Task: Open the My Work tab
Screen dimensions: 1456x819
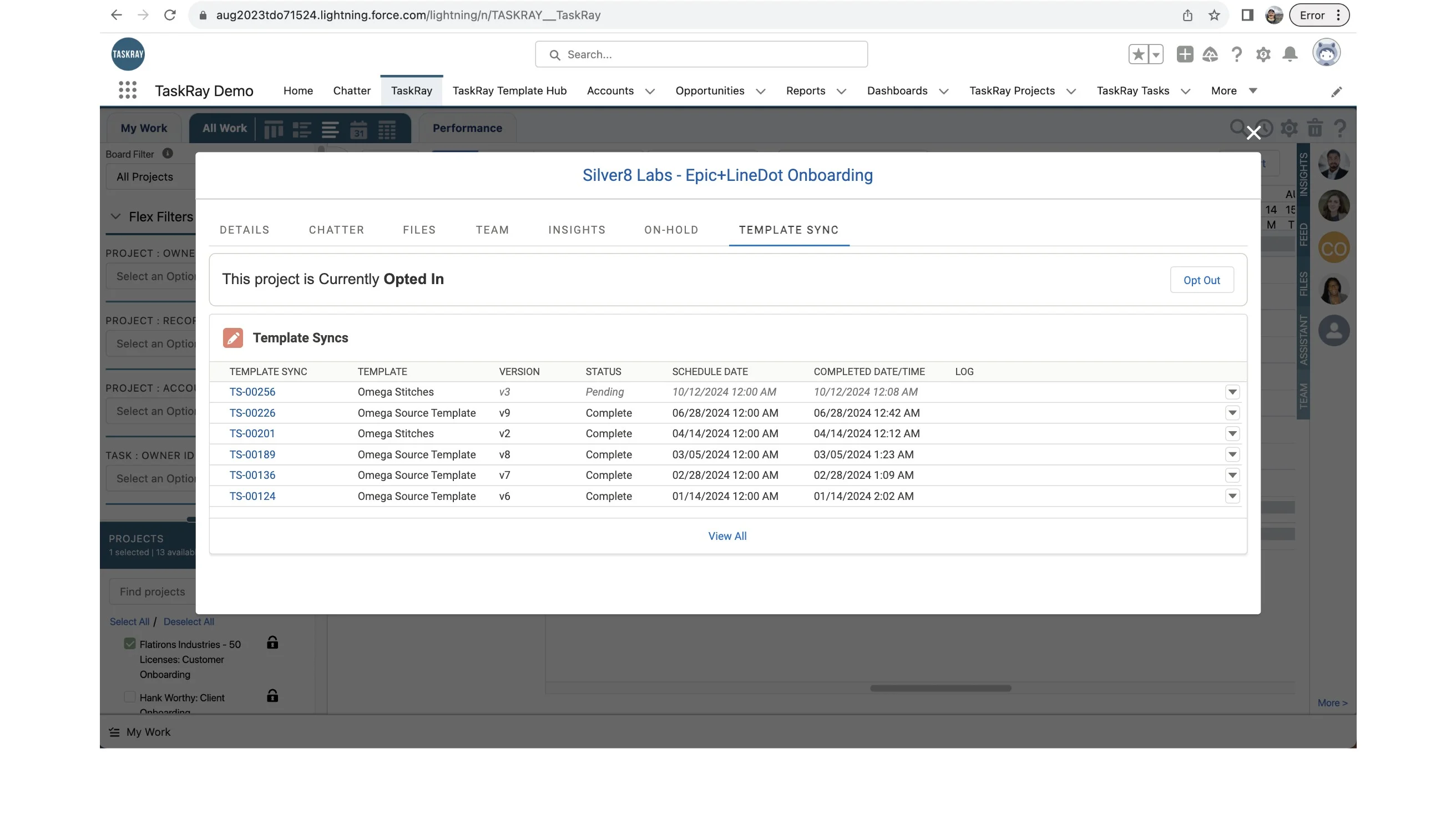Action: (x=144, y=128)
